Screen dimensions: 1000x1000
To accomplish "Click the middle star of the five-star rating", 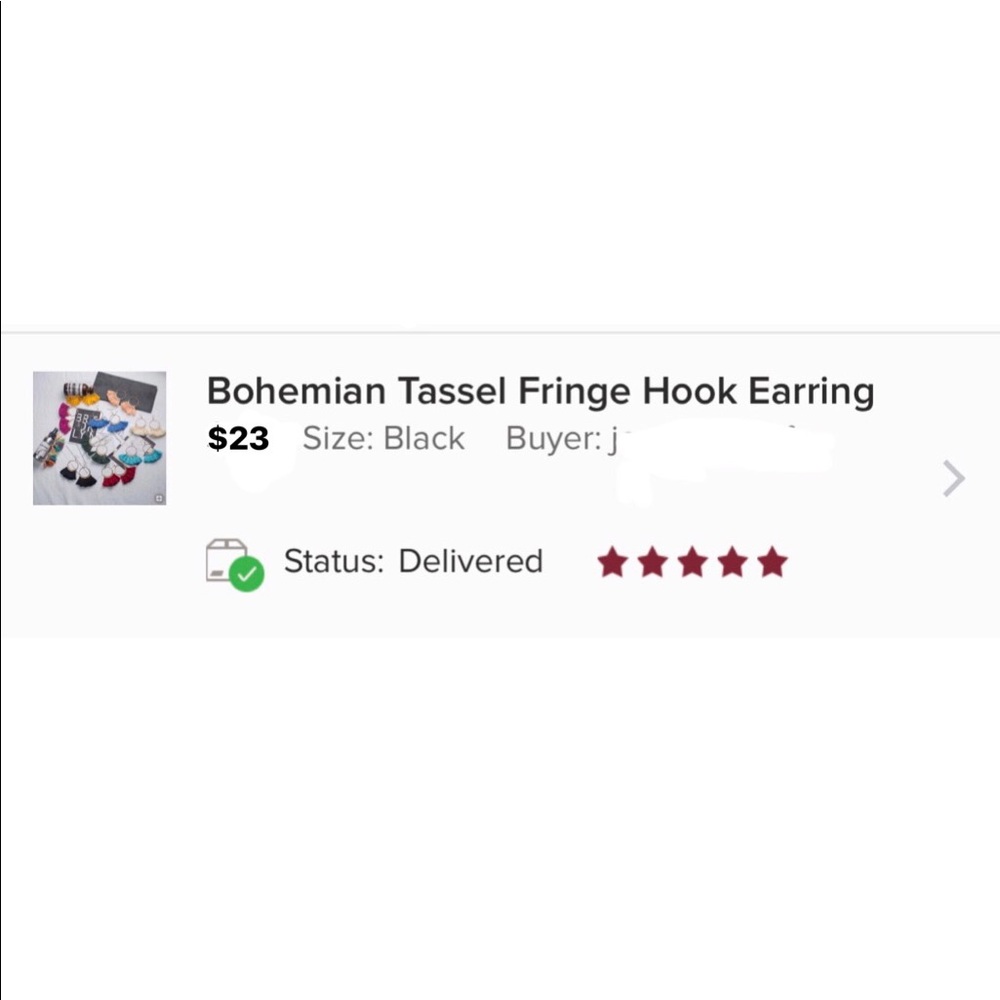I will click(694, 561).
